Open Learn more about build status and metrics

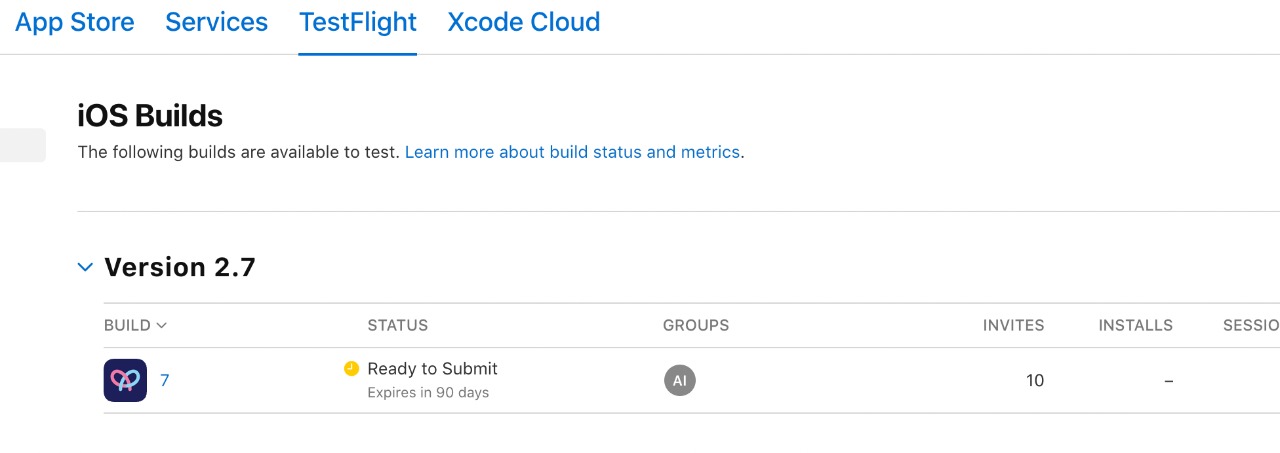pos(572,152)
